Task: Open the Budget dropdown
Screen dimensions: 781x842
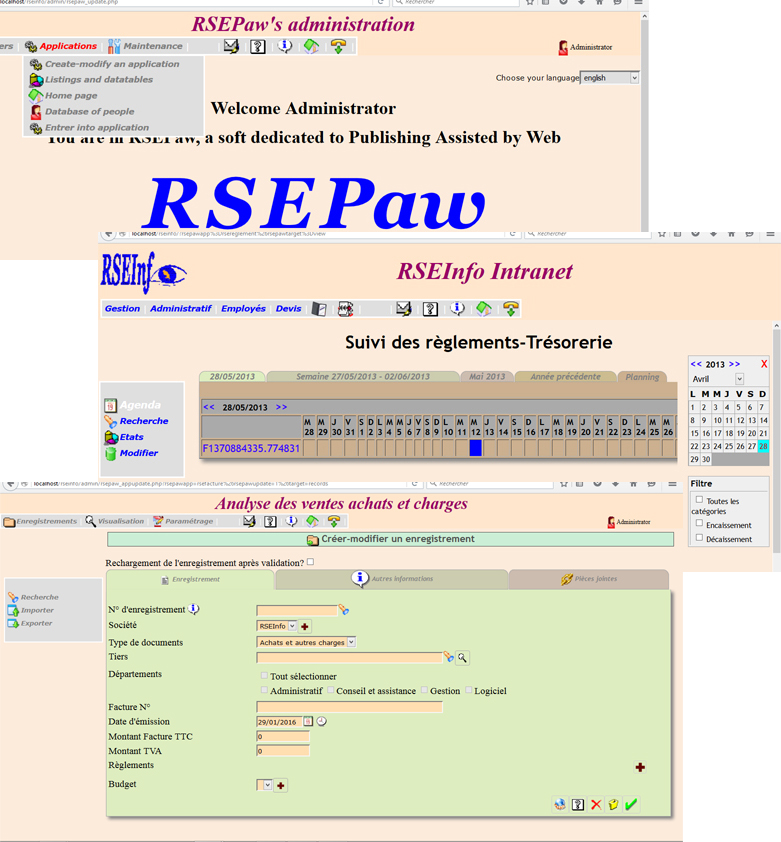Action: (x=265, y=785)
